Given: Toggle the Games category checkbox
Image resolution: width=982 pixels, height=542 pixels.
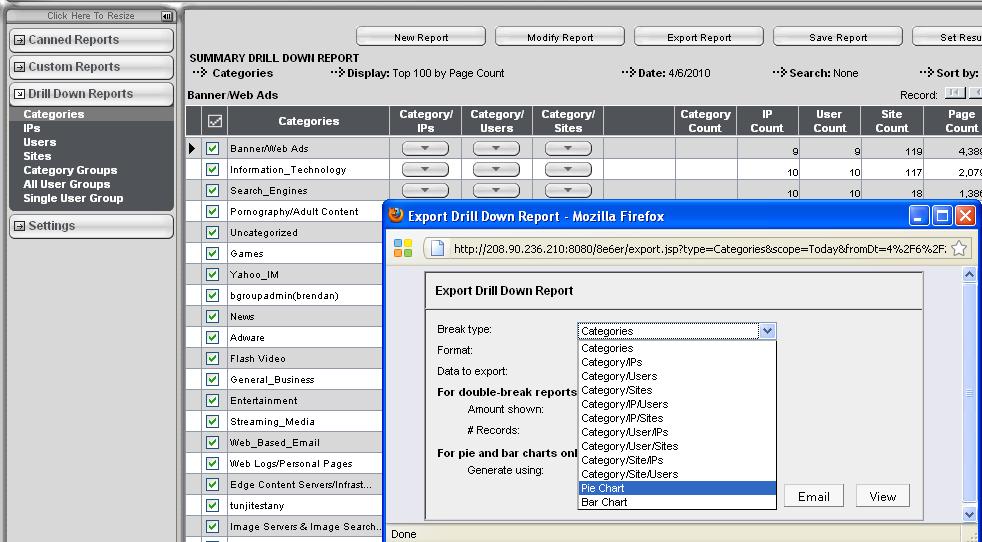Looking at the screenshot, I should (212, 254).
